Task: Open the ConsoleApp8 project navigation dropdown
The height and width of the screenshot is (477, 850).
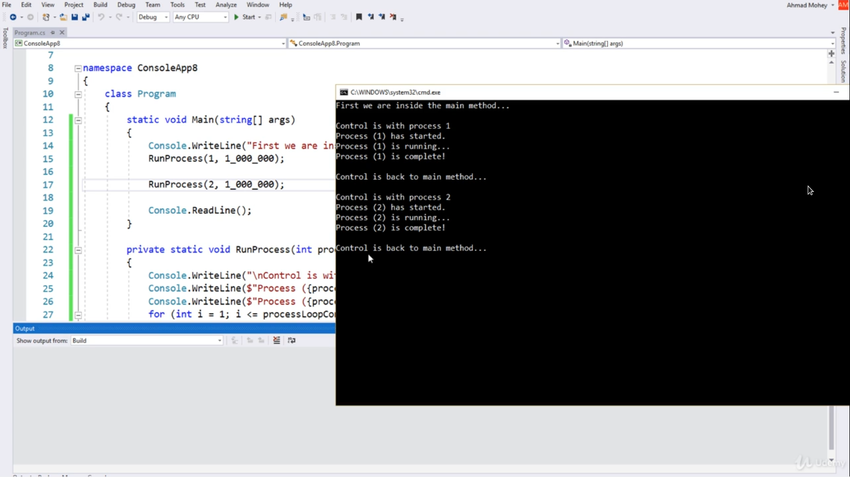Action: (150, 43)
